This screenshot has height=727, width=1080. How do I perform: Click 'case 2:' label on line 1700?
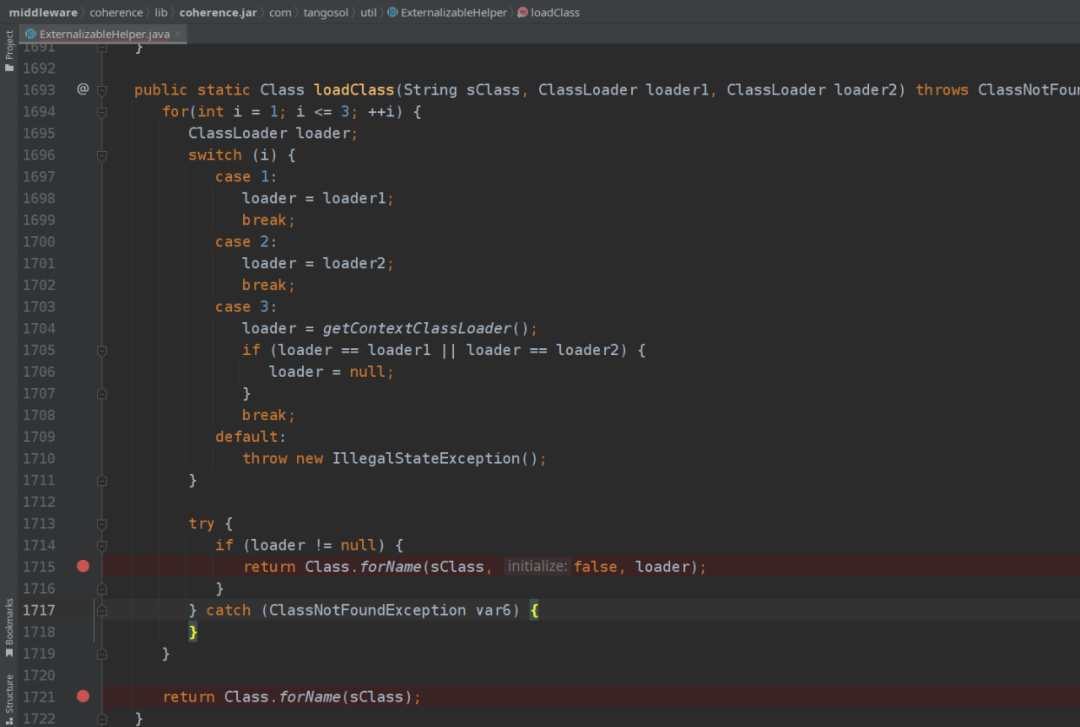(246, 242)
